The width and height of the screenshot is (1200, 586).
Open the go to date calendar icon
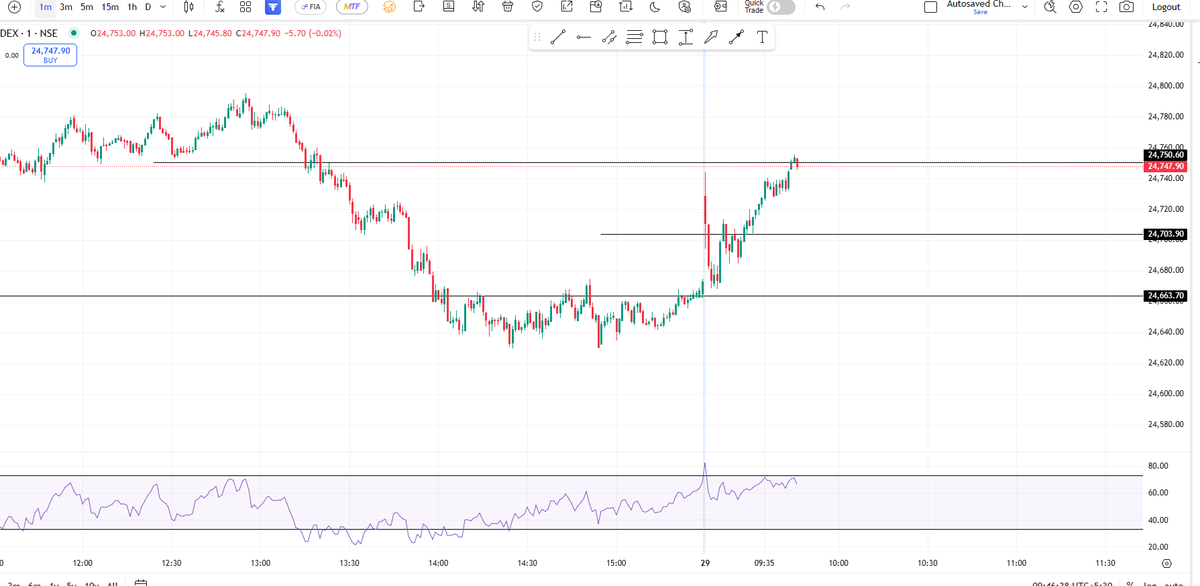141,583
